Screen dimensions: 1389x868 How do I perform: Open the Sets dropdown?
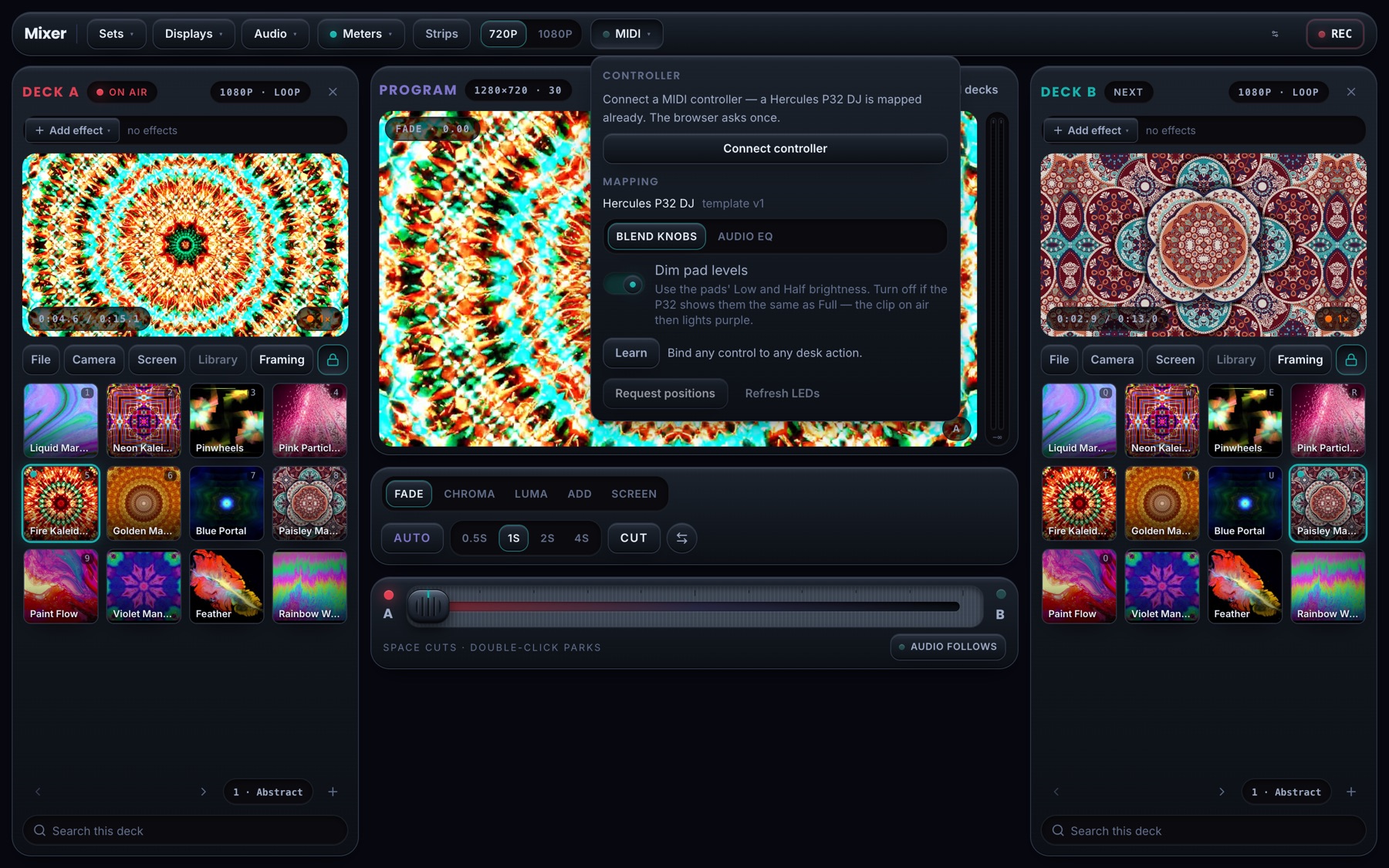117,34
